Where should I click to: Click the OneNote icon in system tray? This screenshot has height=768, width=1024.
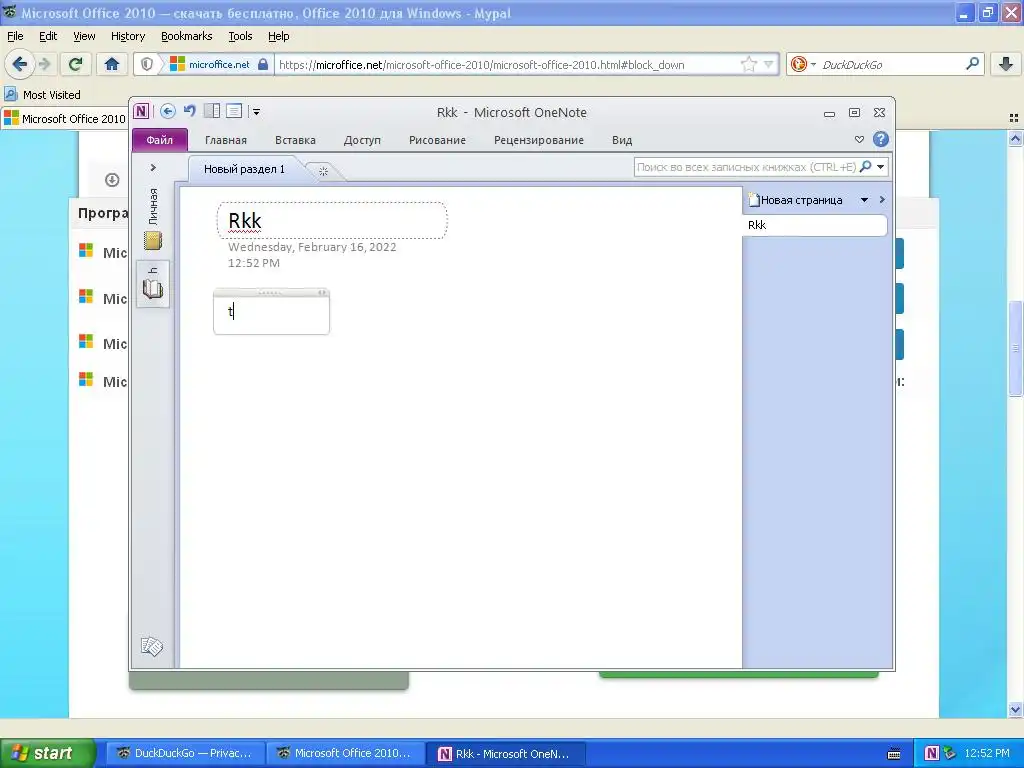pos(931,753)
